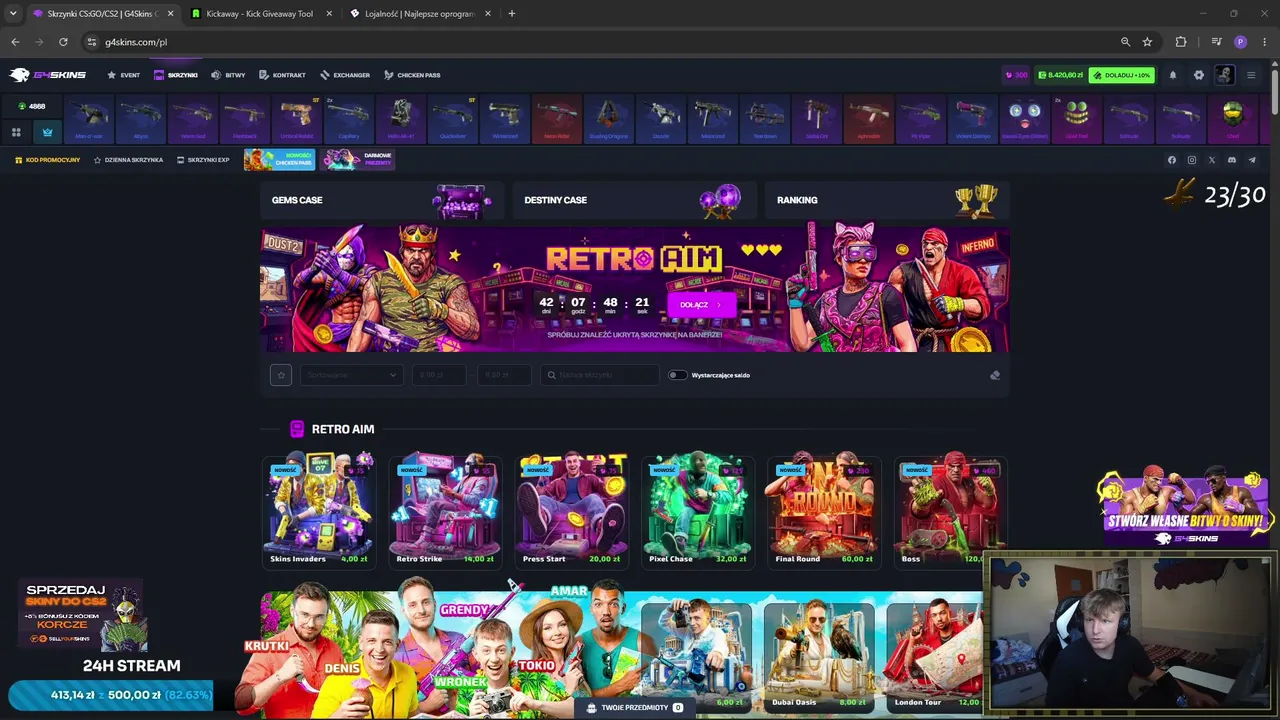
Task: Open the Retro Strike case
Action: click(445, 511)
